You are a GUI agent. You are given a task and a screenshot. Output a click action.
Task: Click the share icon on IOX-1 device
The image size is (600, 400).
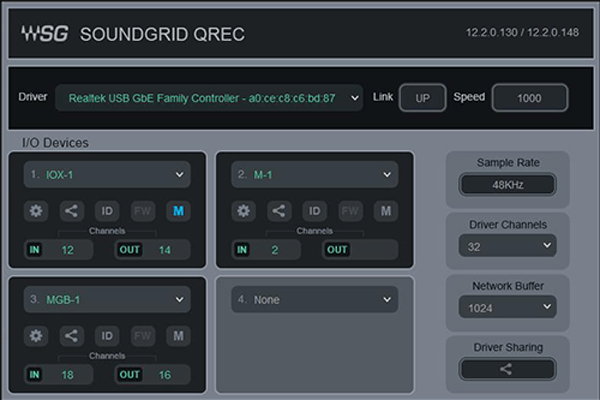[x=72, y=211]
